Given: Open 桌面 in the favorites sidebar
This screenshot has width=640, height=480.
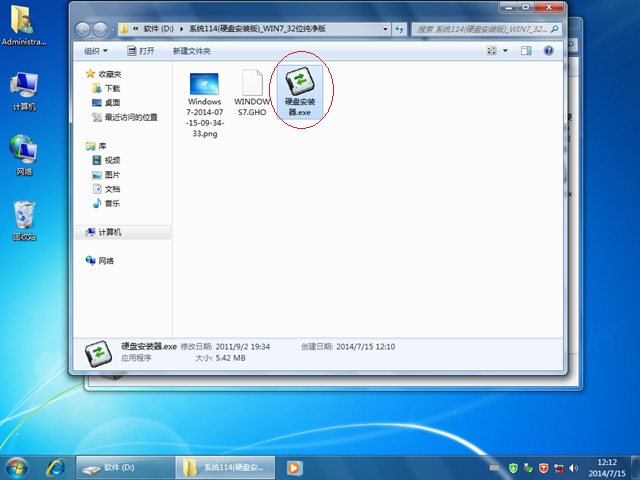Looking at the screenshot, I should point(112,102).
